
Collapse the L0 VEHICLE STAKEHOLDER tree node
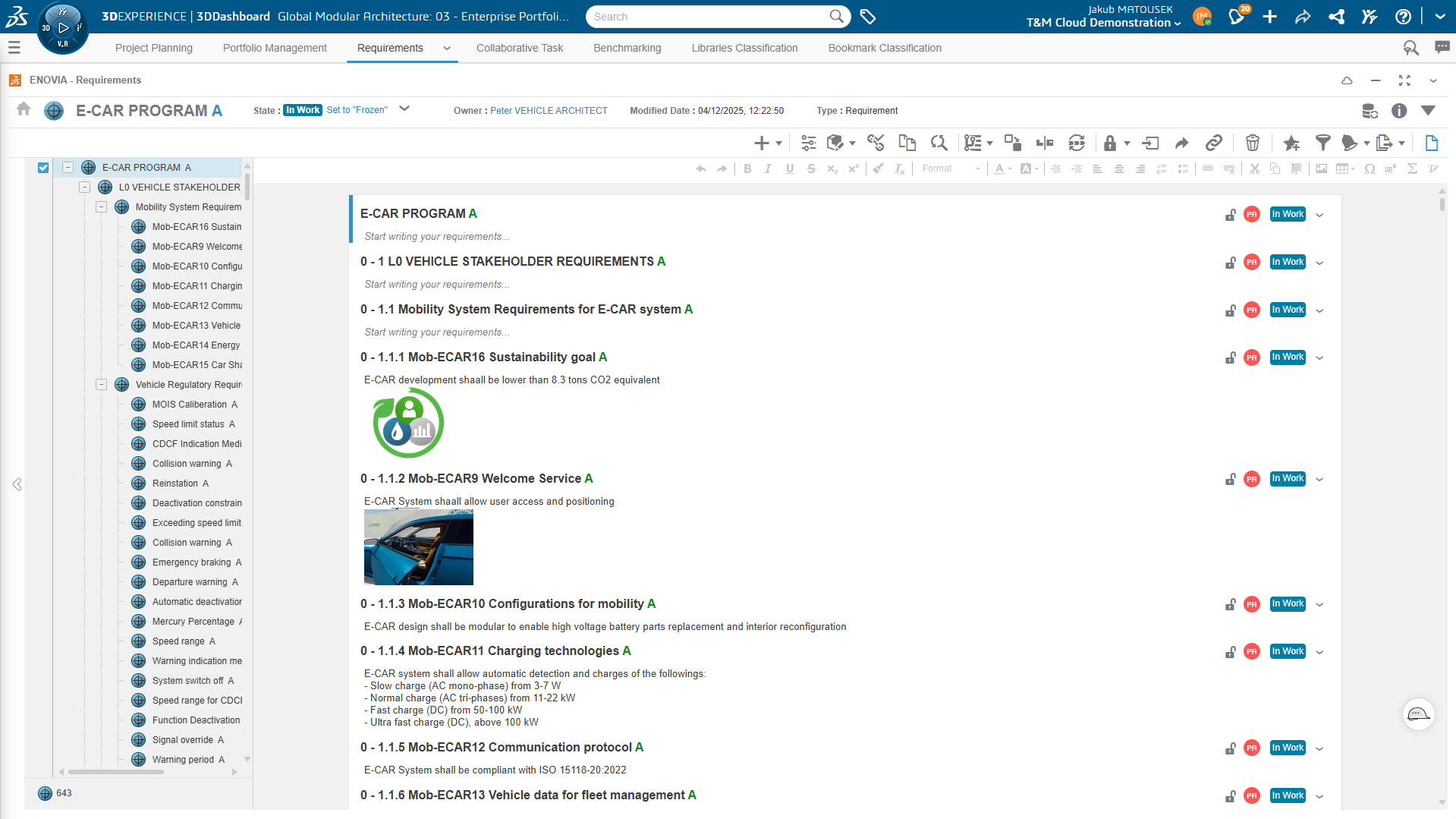[85, 187]
